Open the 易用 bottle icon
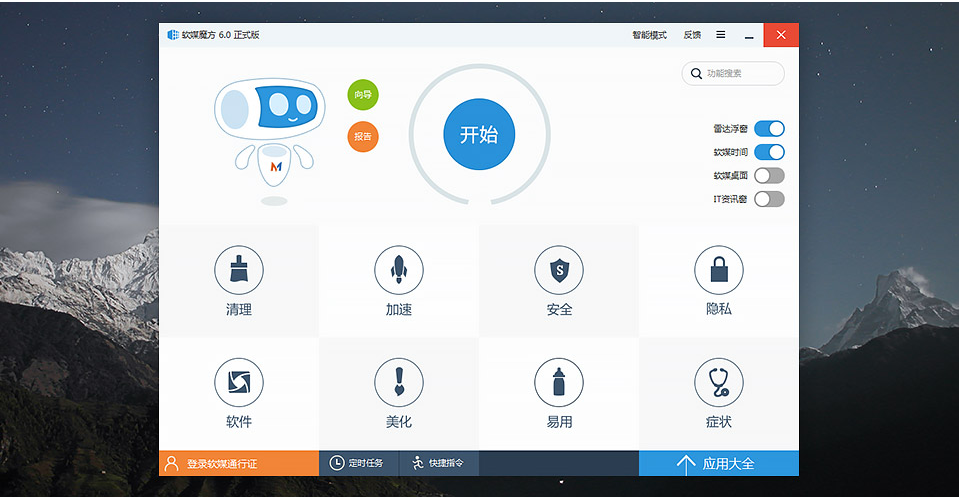 click(x=559, y=382)
